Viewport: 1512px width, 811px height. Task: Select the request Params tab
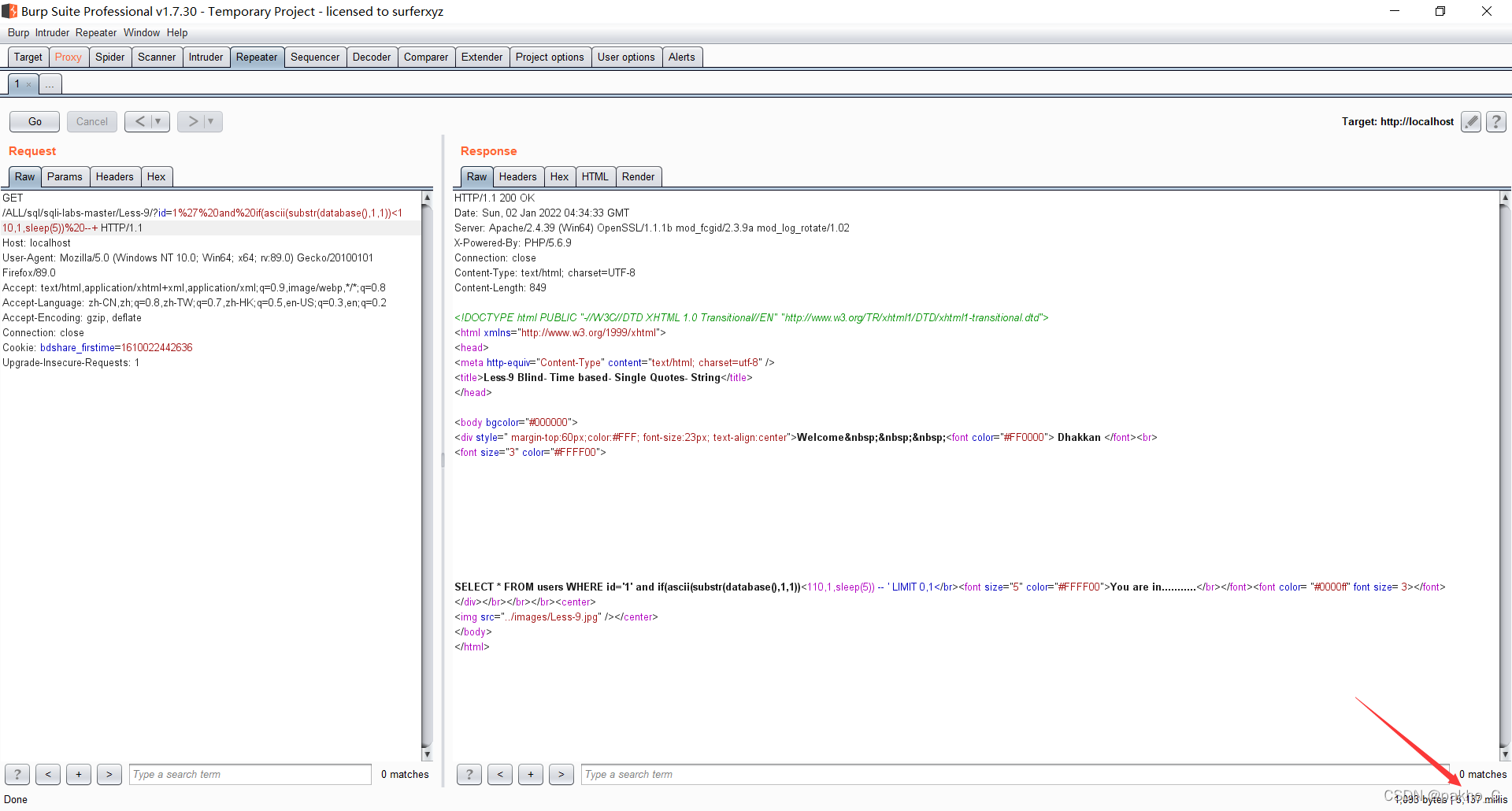65,176
